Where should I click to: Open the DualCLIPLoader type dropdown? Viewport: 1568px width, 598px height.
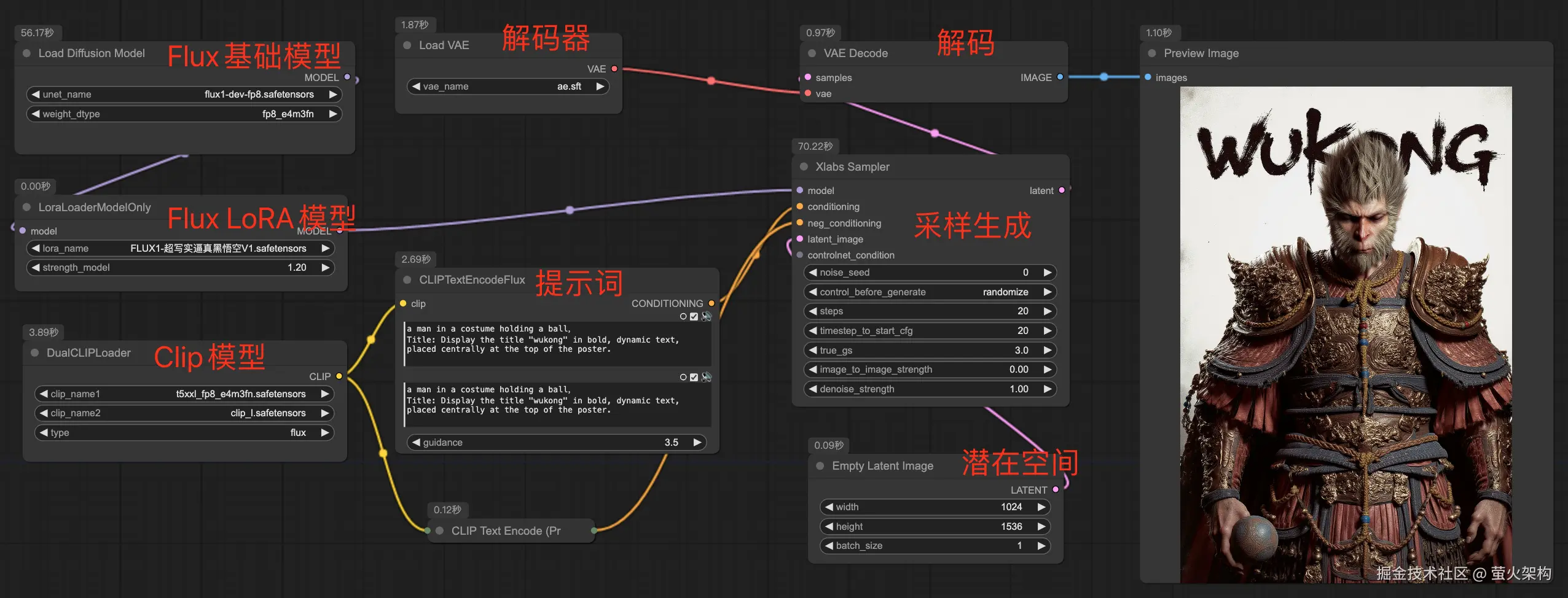pos(184,433)
